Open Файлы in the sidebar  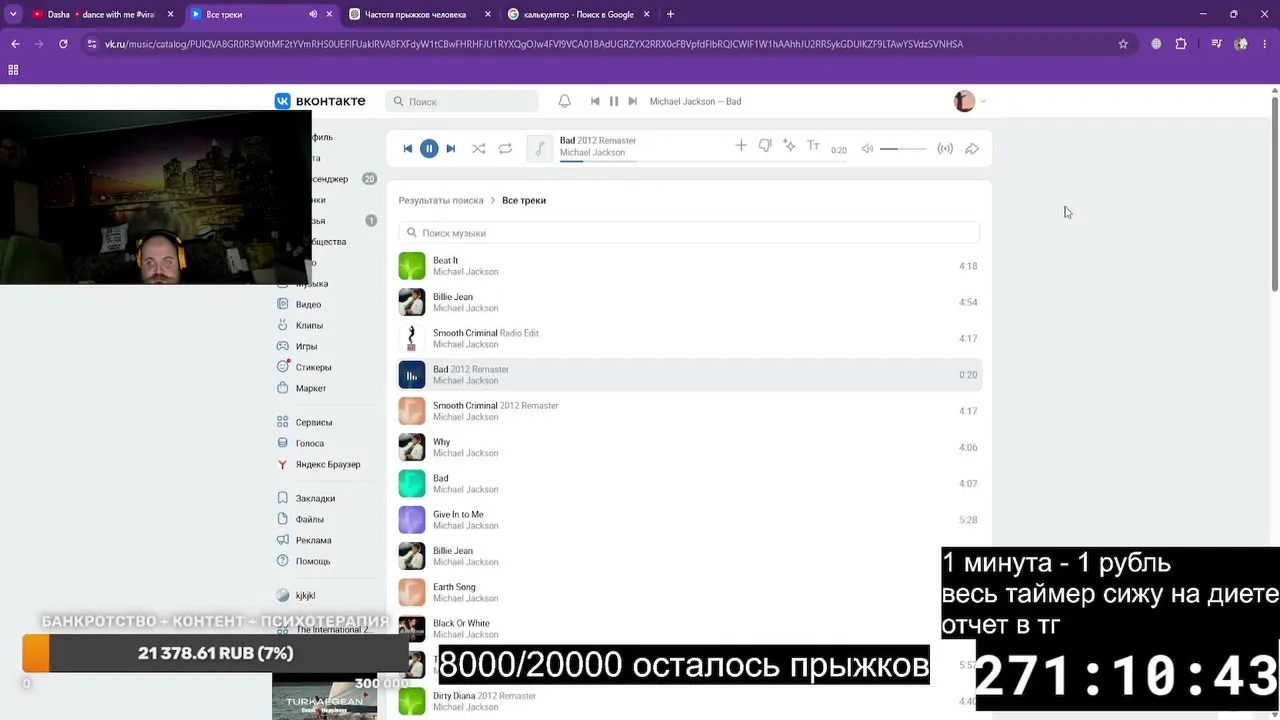click(x=310, y=519)
